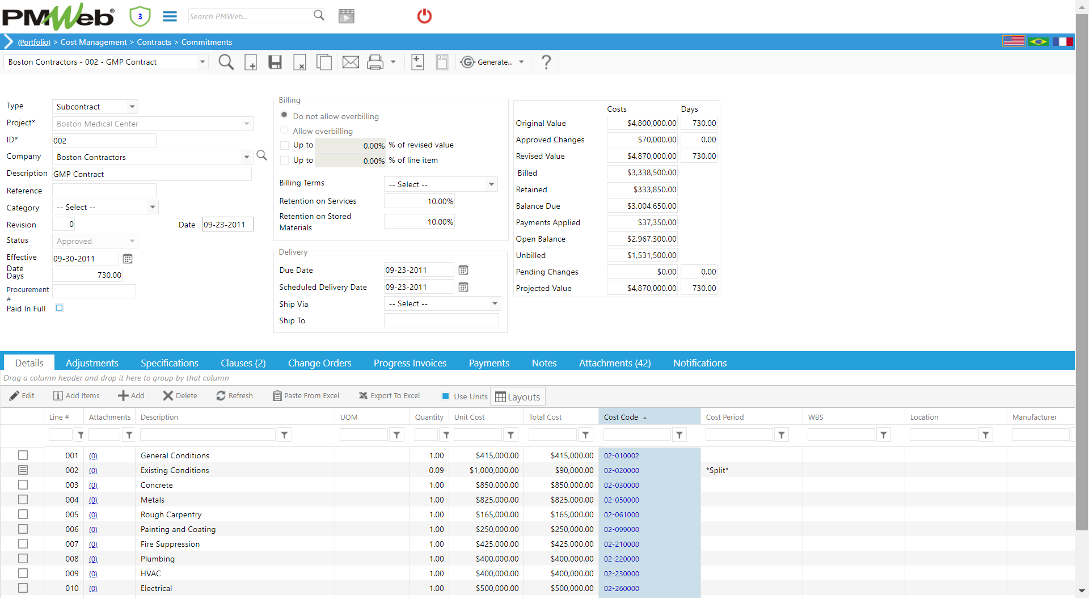Switch language with the France flag icon
The height and width of the screenshot is (600, 1089).
pyautogui.click(x=1063, y=42)
